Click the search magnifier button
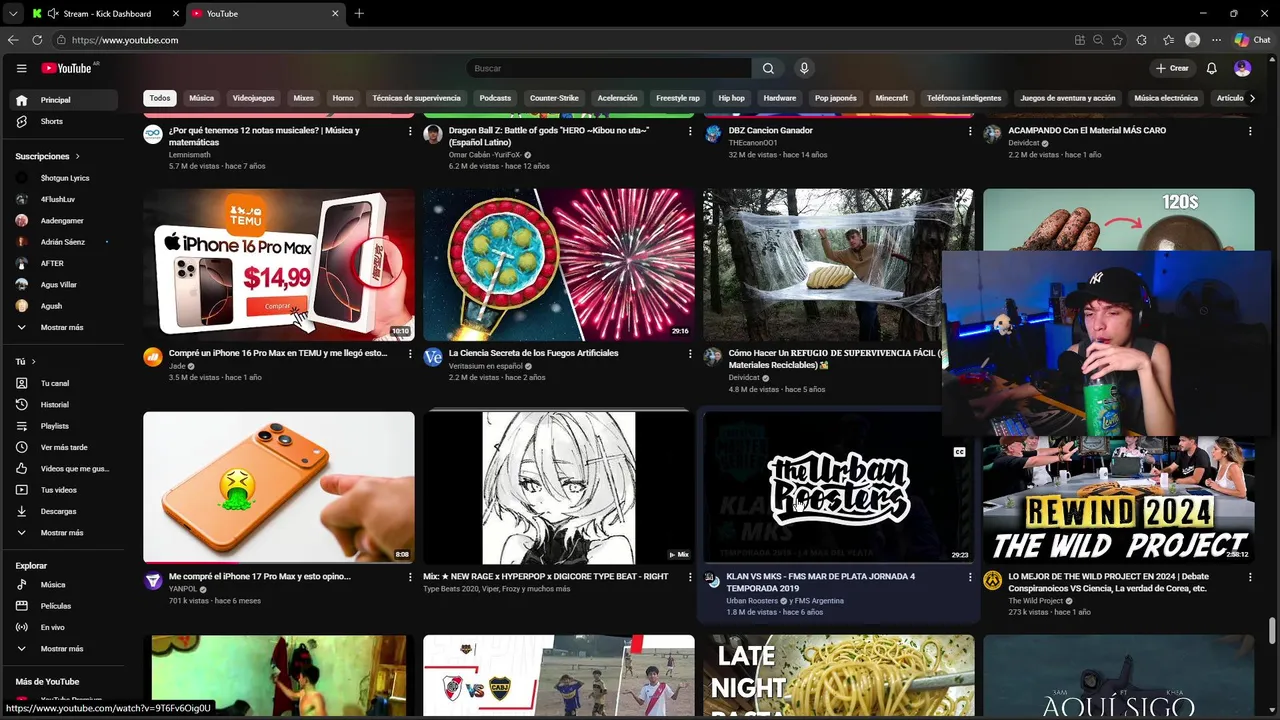The width and height of the screenshot is (1280, 720). coord(768,68)
